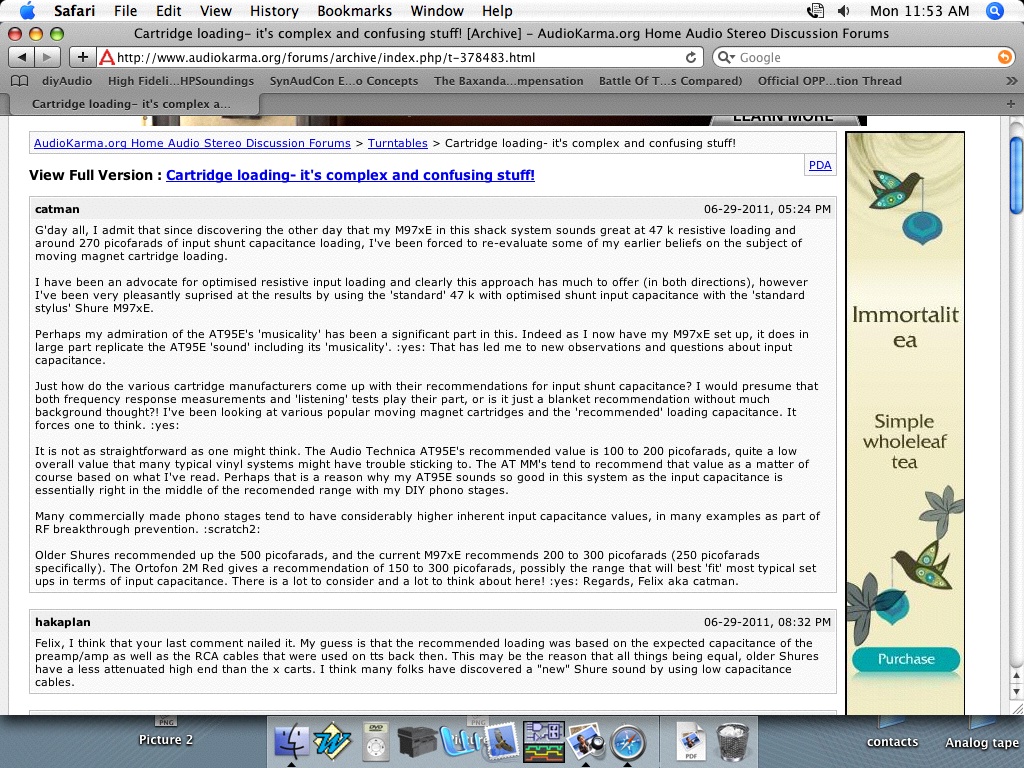Click the LEARN MORE banner button

tap(783, 119)
